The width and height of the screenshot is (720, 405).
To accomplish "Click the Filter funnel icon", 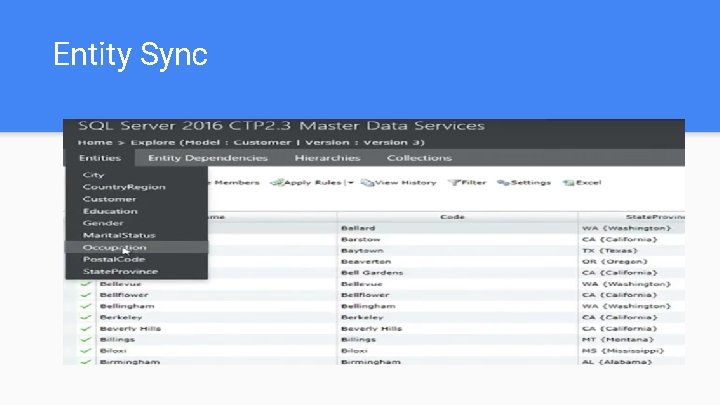I will [x=454, y=183].
